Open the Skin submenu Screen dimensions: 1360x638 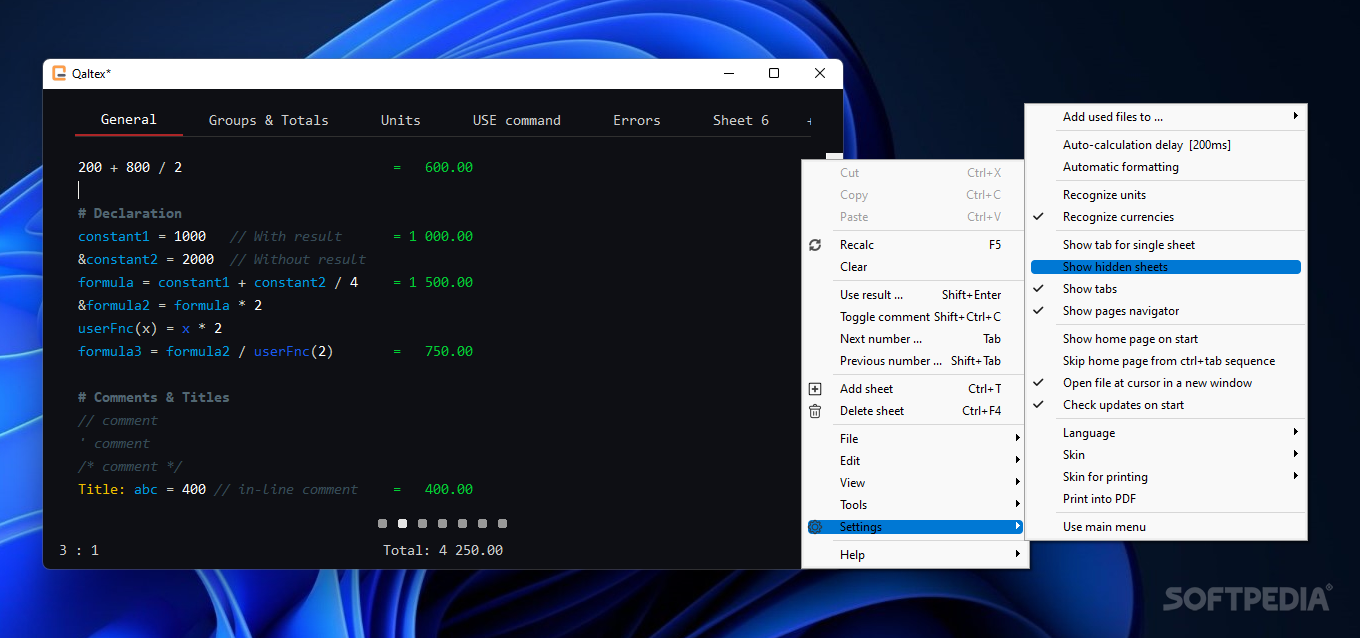[x=1166, y=455]
